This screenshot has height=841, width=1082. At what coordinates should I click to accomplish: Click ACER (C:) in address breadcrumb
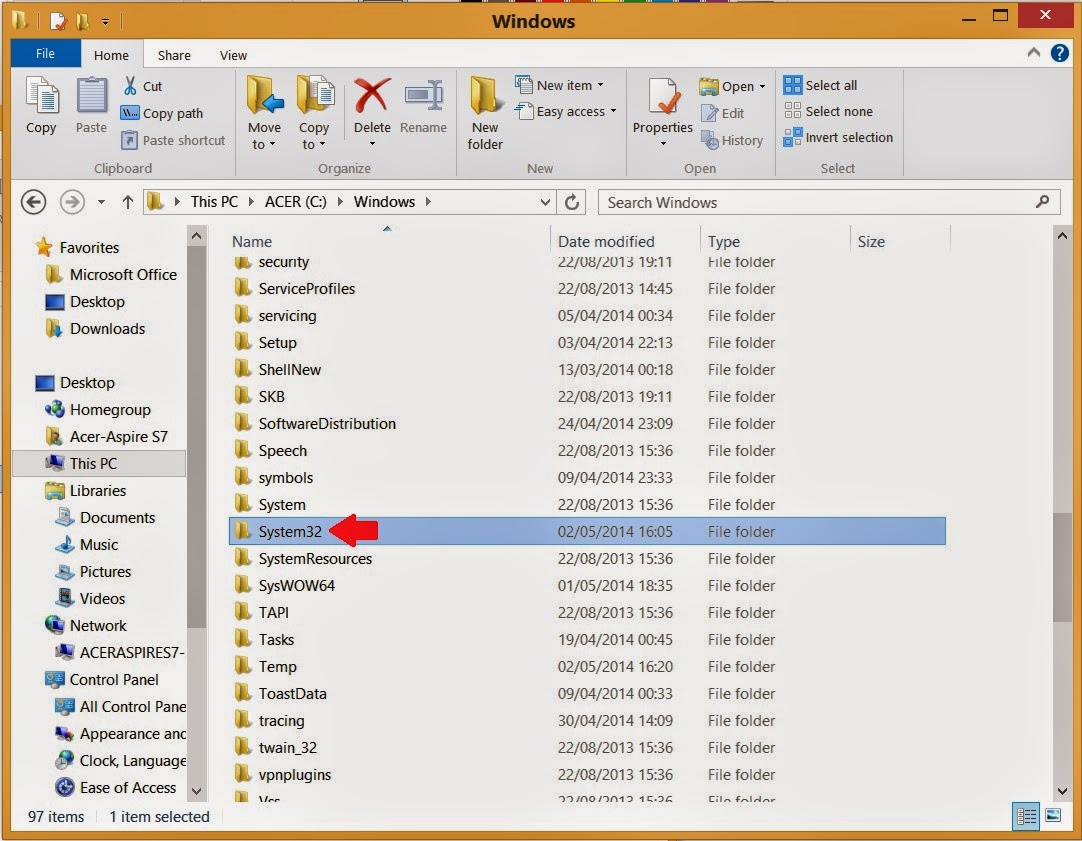[295, 201]
